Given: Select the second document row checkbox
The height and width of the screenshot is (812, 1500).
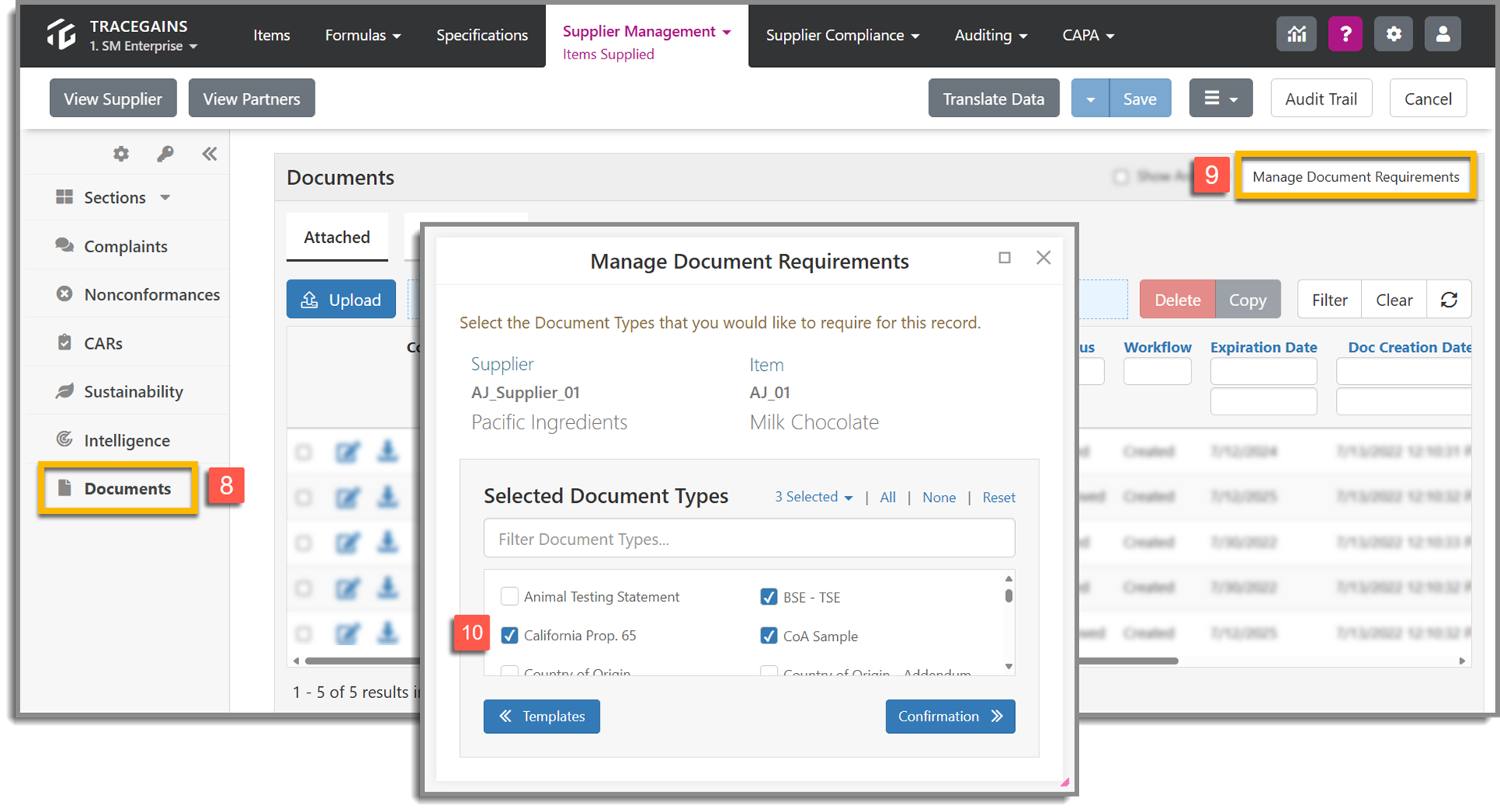Looking at the screenshot, I should click(304, 497).
